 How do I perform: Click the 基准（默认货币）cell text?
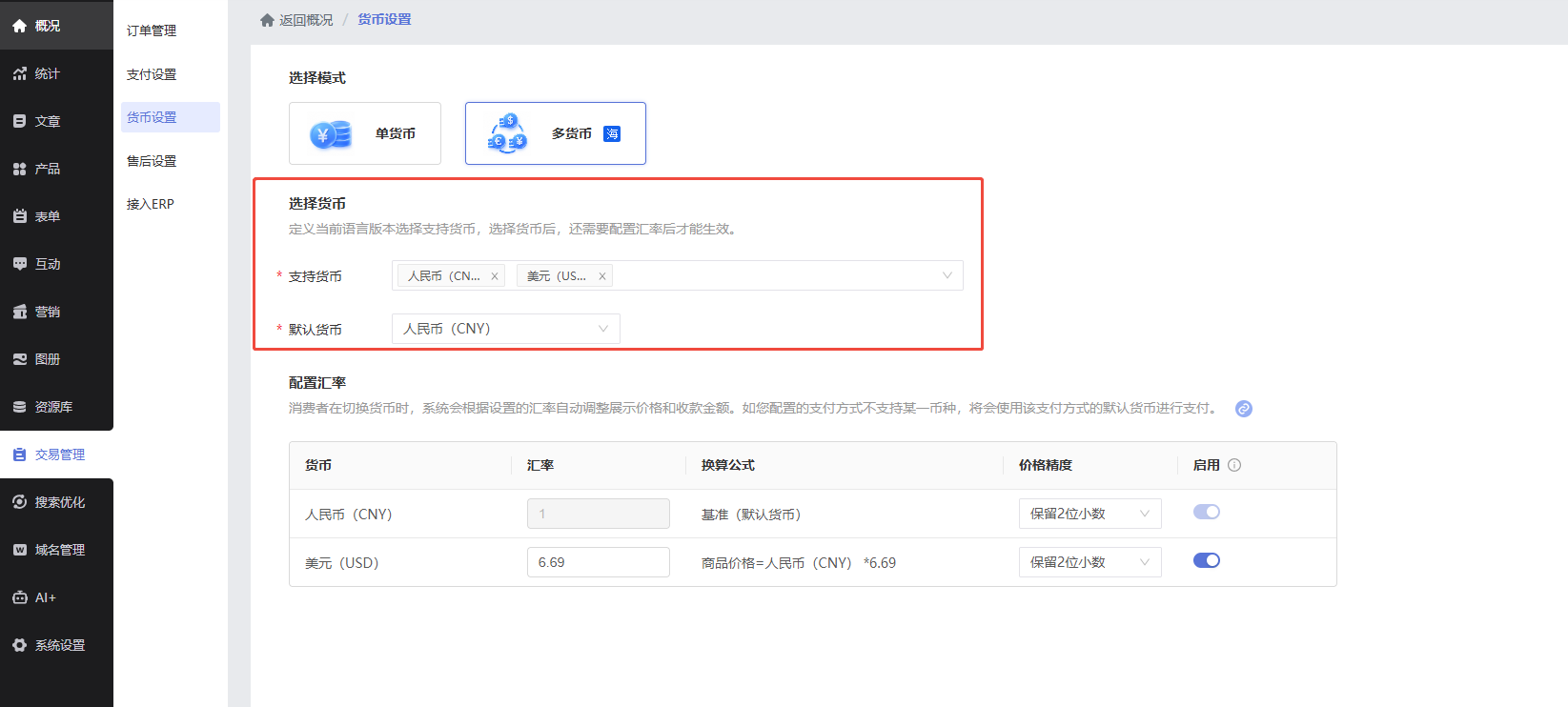(751, 515)
